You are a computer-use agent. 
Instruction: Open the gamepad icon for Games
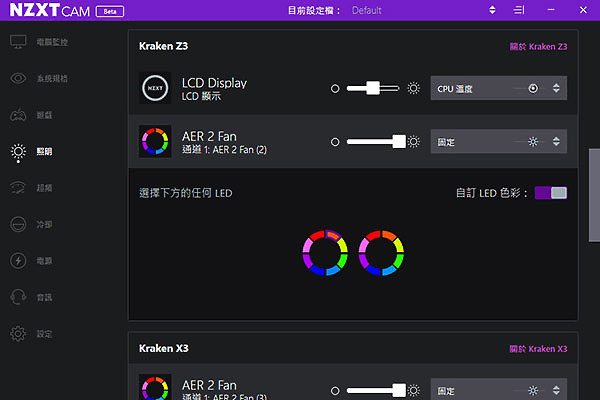pyautogui.click(x=18, y=115)
